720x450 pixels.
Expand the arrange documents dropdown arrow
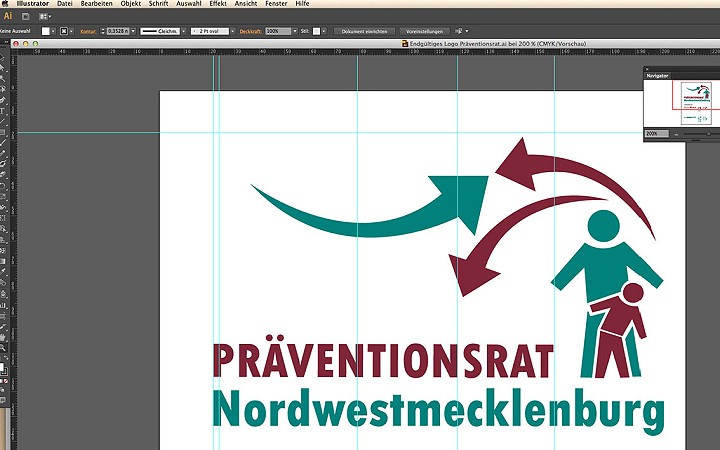pyautogui.click(x=50, y=17)
